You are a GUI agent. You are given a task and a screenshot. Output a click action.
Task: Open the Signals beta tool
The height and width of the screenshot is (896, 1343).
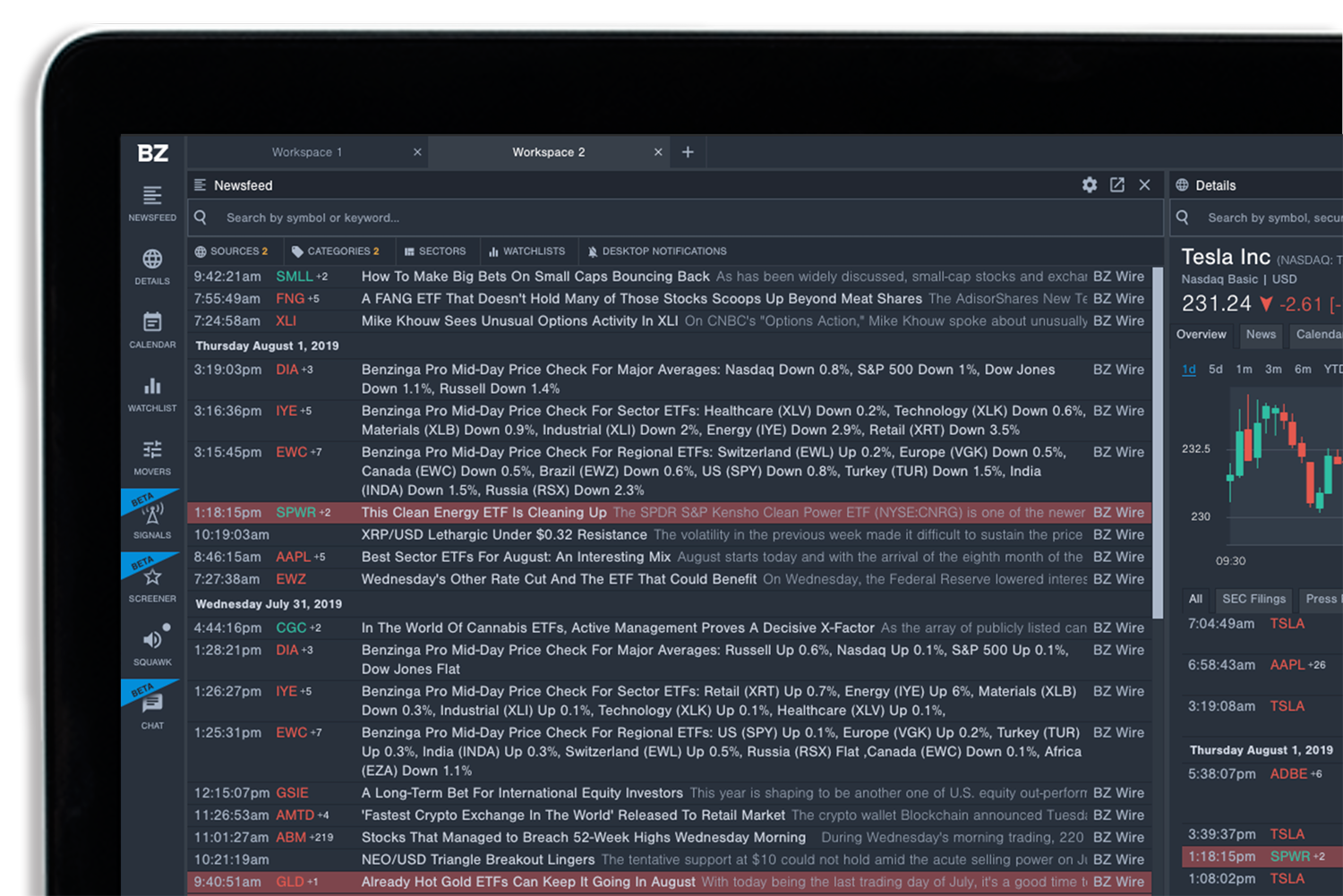pyautogui.click(x=152, y=520)
